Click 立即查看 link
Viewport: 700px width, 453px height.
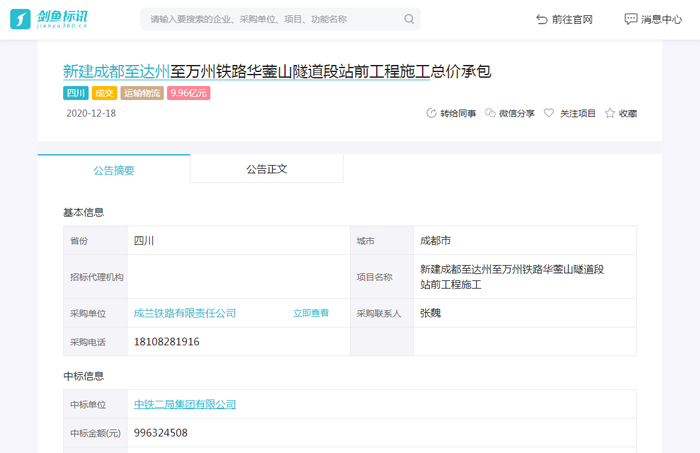click(x=311, y=313)
